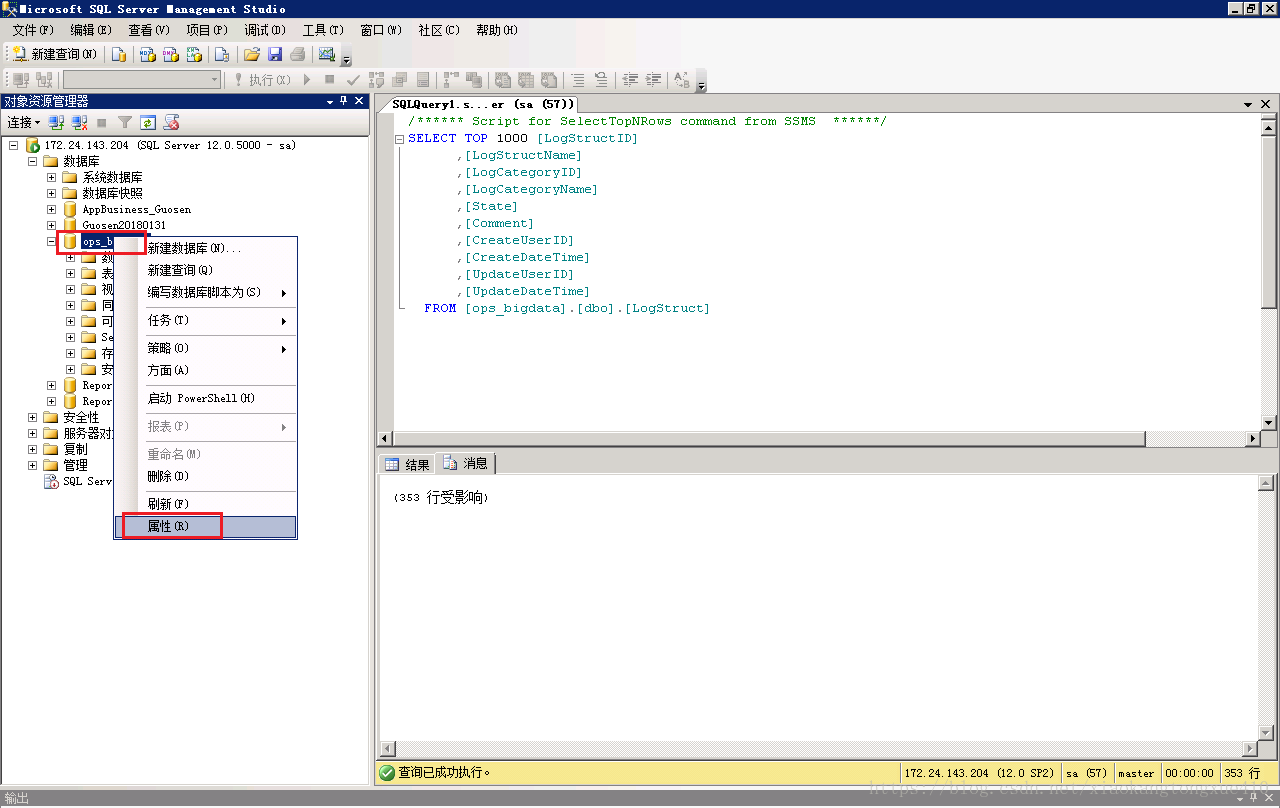The width and height of the screenshot is (1280, 808).
Task: Choose 方面(A) in the context menu
Action: (x=205, y=370)
